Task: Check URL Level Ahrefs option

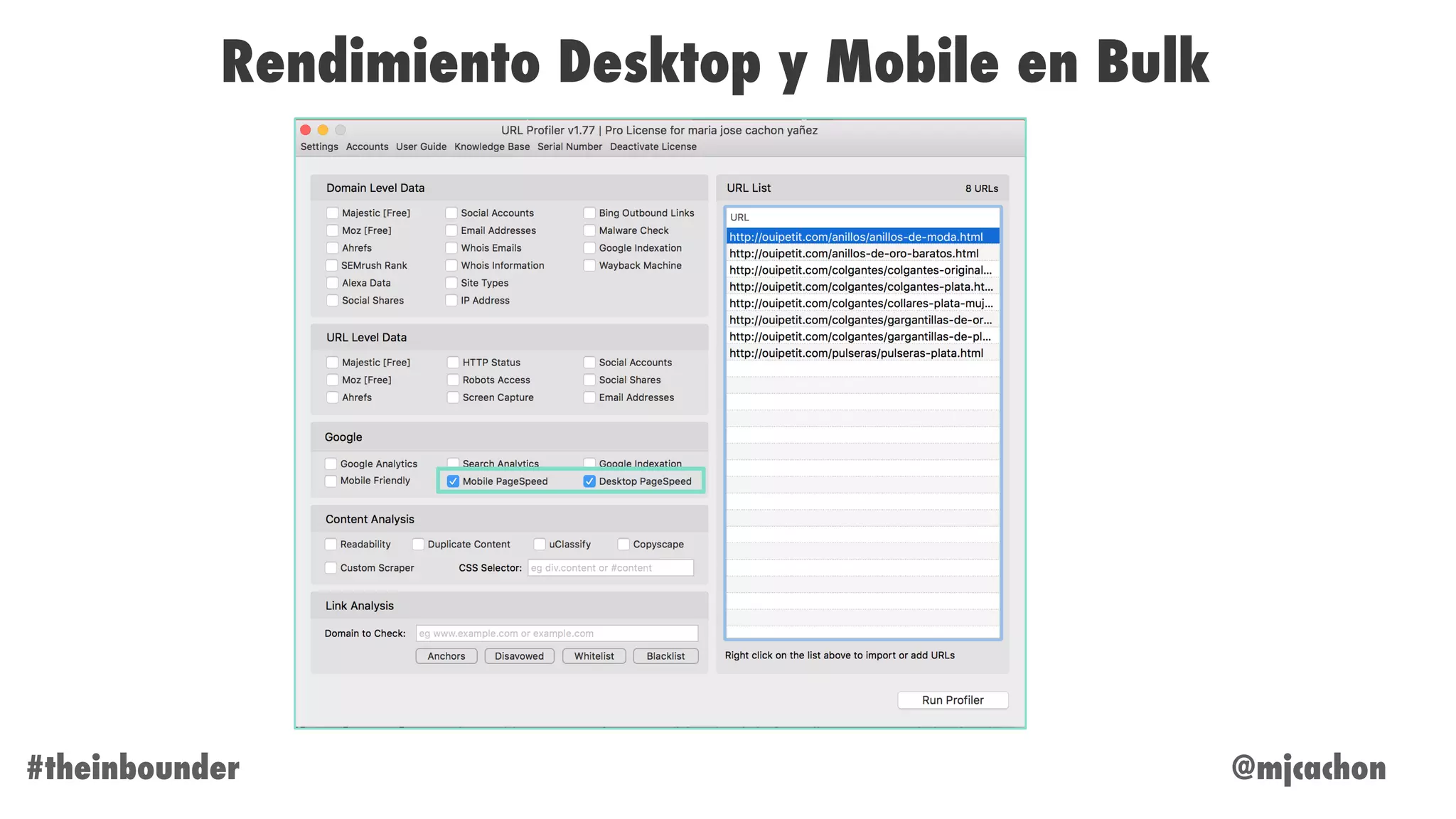Action: tap(332, 397)
